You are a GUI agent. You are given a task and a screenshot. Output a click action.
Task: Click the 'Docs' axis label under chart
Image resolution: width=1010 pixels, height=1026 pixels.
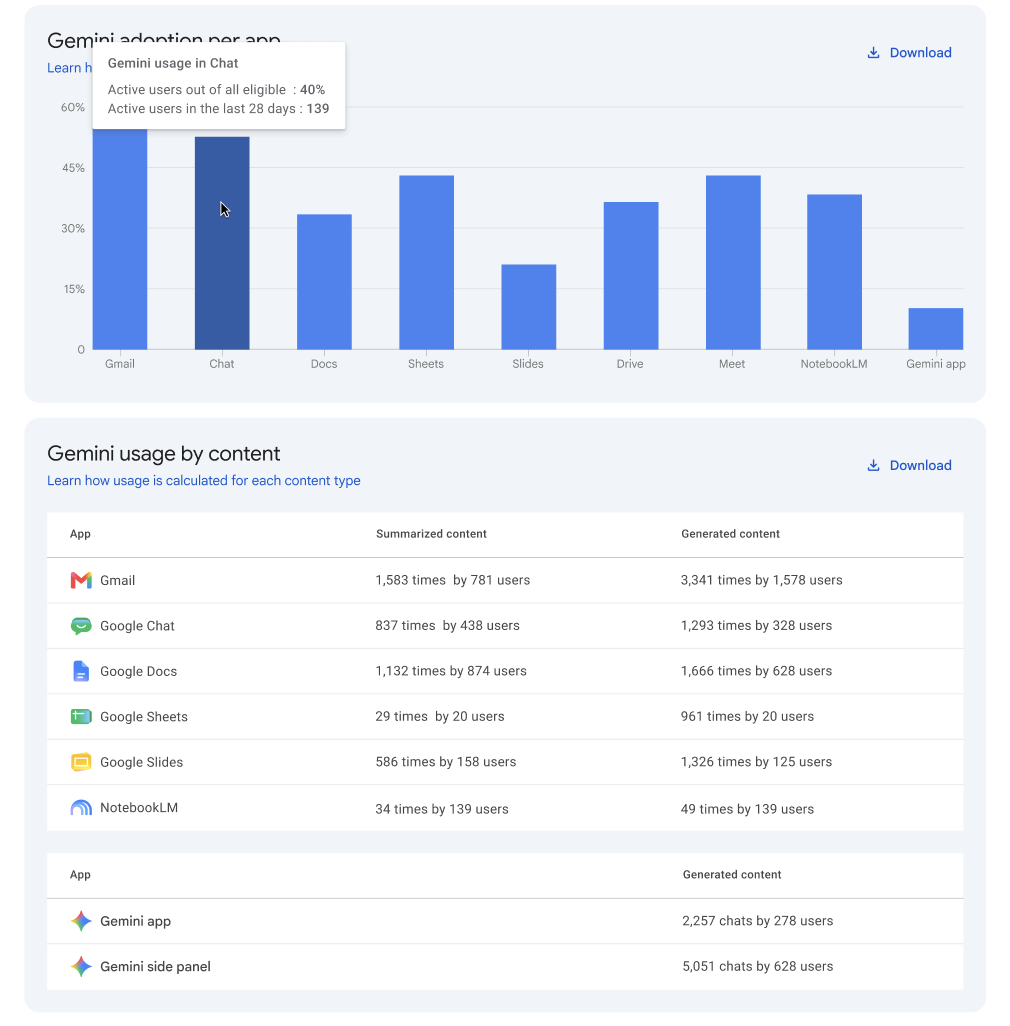324,364
